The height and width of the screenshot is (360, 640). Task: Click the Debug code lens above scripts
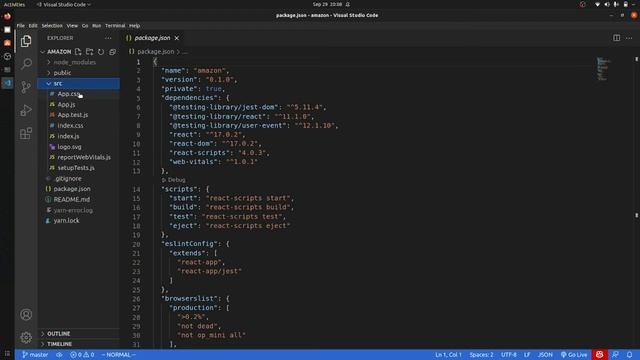(x=173, y=180)
